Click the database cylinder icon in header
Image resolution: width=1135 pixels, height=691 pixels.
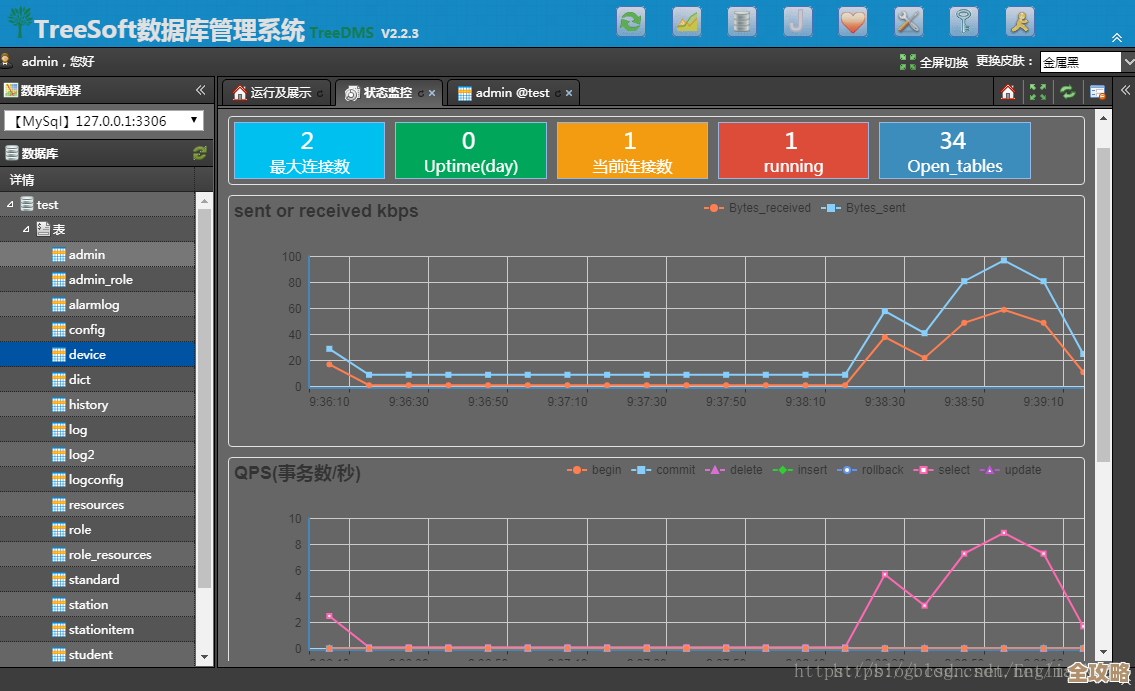click(x=741, y=22)
